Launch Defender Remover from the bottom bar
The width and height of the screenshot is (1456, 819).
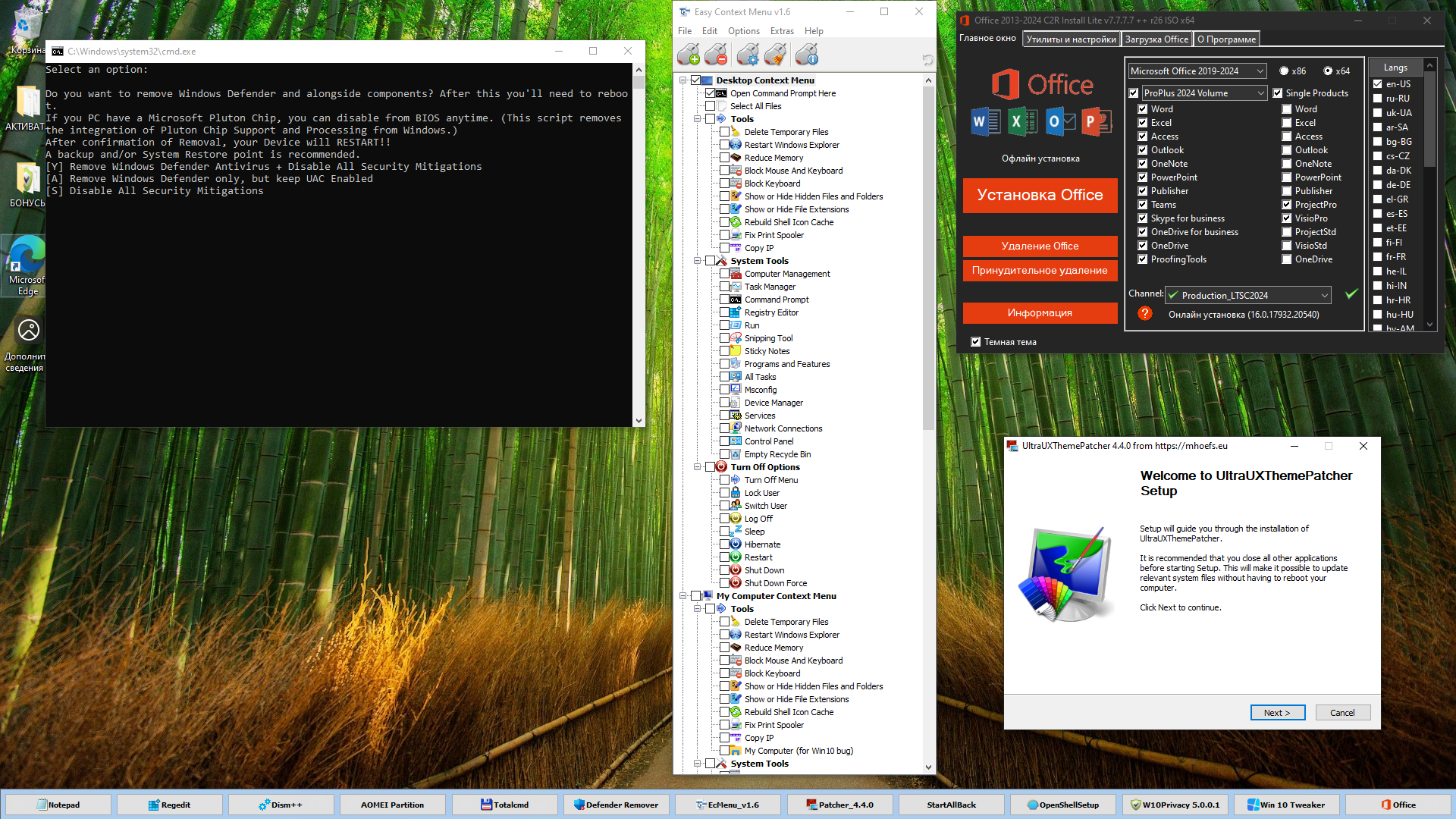[616, 805]
